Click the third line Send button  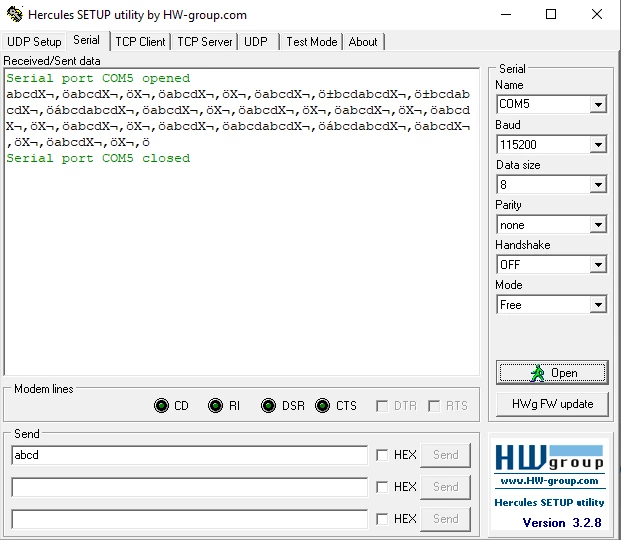coord(446,519)
